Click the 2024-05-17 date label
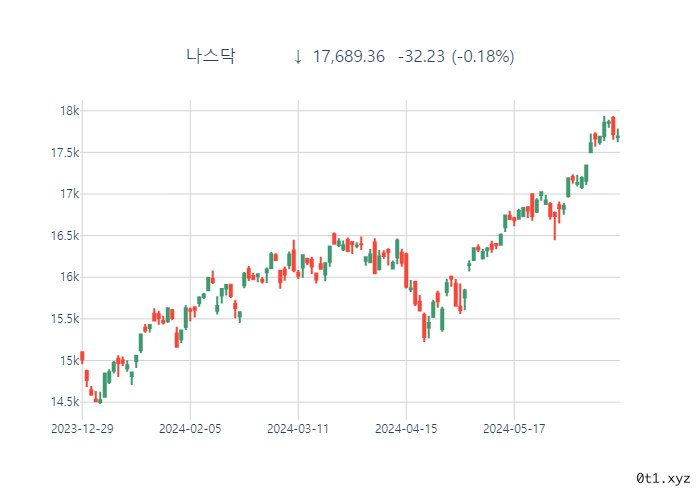Viewport: 700px width, 500px height. click(514, 429)
